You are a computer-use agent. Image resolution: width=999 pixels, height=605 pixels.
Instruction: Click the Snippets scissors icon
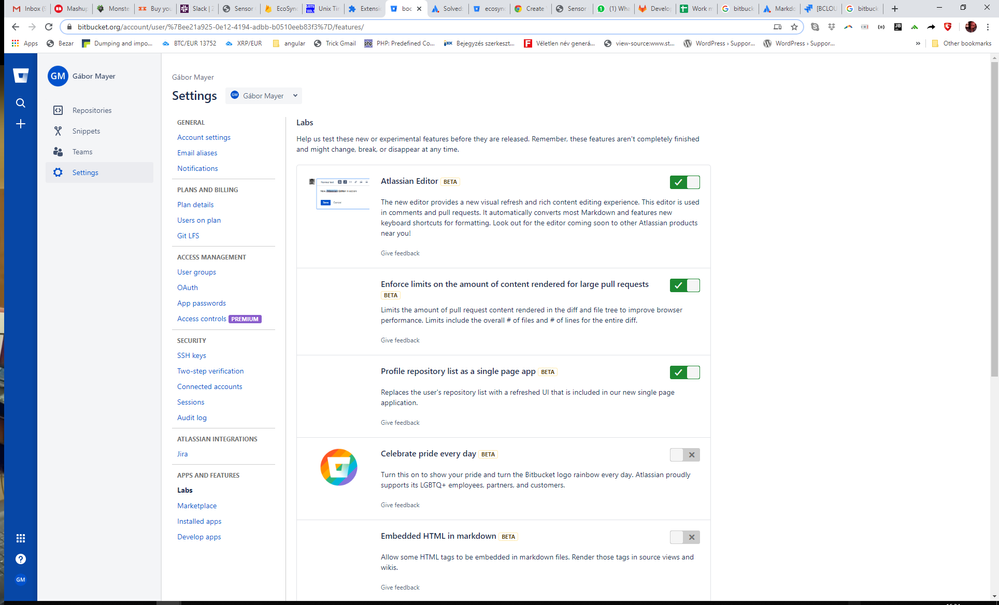[x=58, y=131]
